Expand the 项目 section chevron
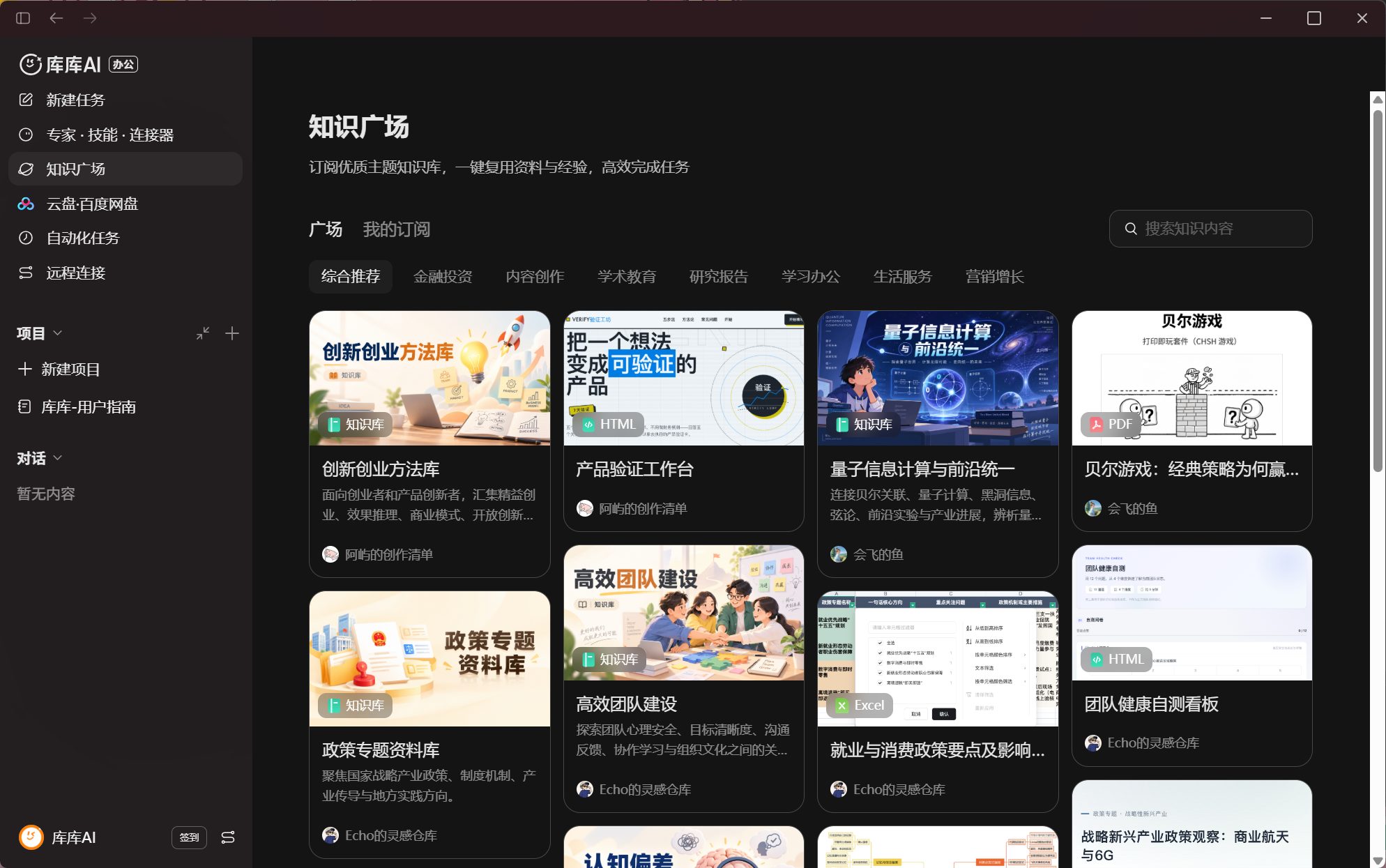 click(x=58, y=333)
